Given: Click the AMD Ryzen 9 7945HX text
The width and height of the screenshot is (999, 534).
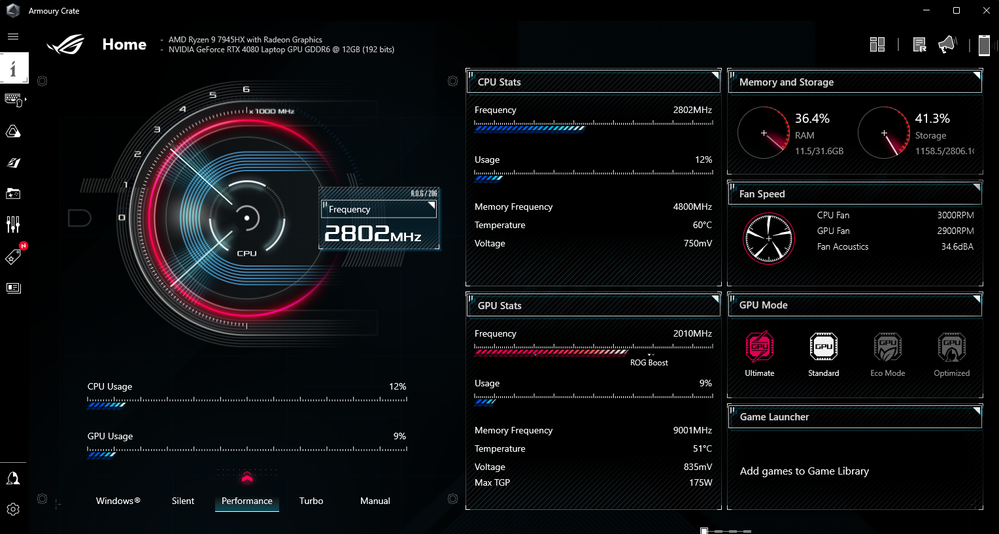Looking at the screenshot, I should pos(245,40).
